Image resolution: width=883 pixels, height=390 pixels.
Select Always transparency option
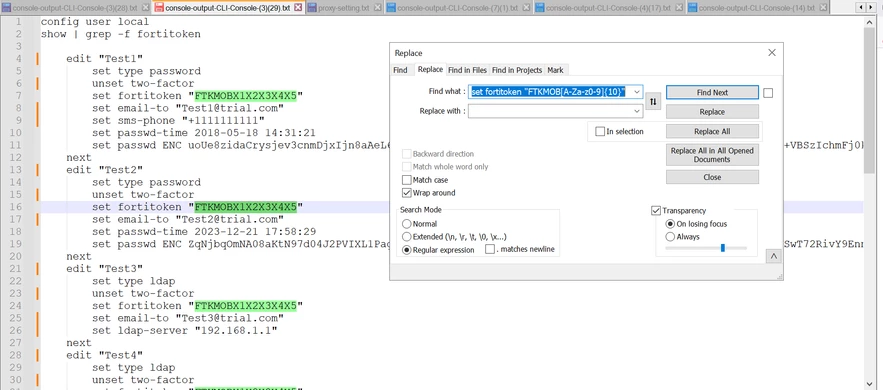[x=670, y=237]
